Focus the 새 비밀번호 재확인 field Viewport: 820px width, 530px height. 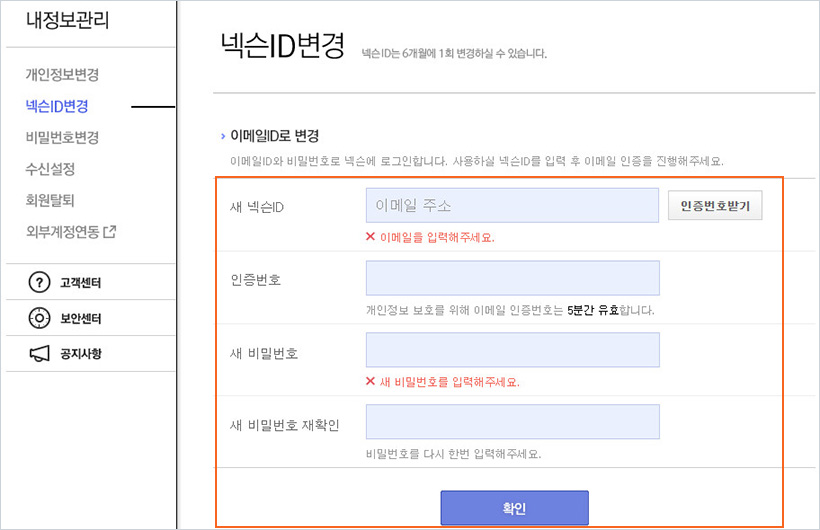click(512, 422)
